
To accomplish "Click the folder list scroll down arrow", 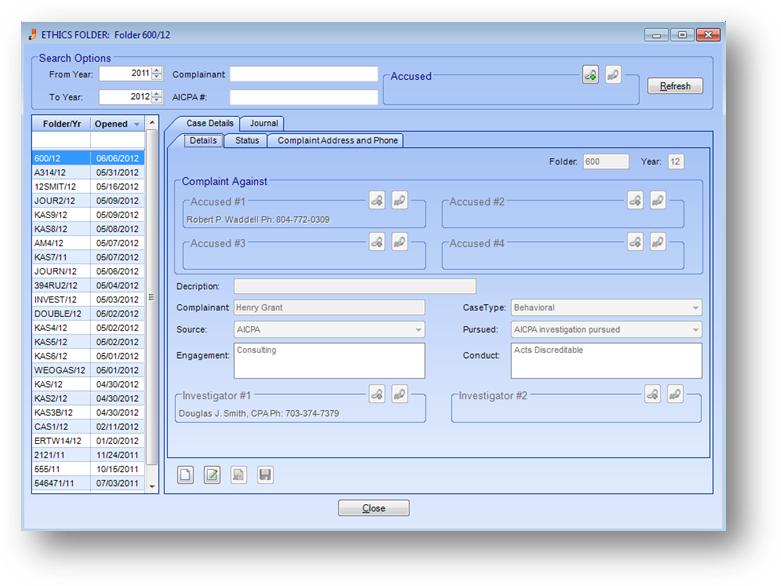I will [x=152, y=486].
